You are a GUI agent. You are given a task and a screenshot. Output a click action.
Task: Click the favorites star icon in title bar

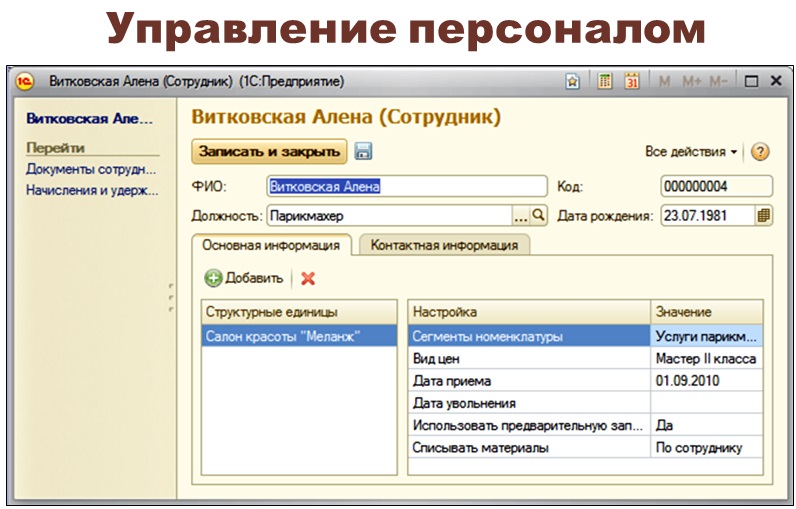pyautogui.click(x=573, y=81)
